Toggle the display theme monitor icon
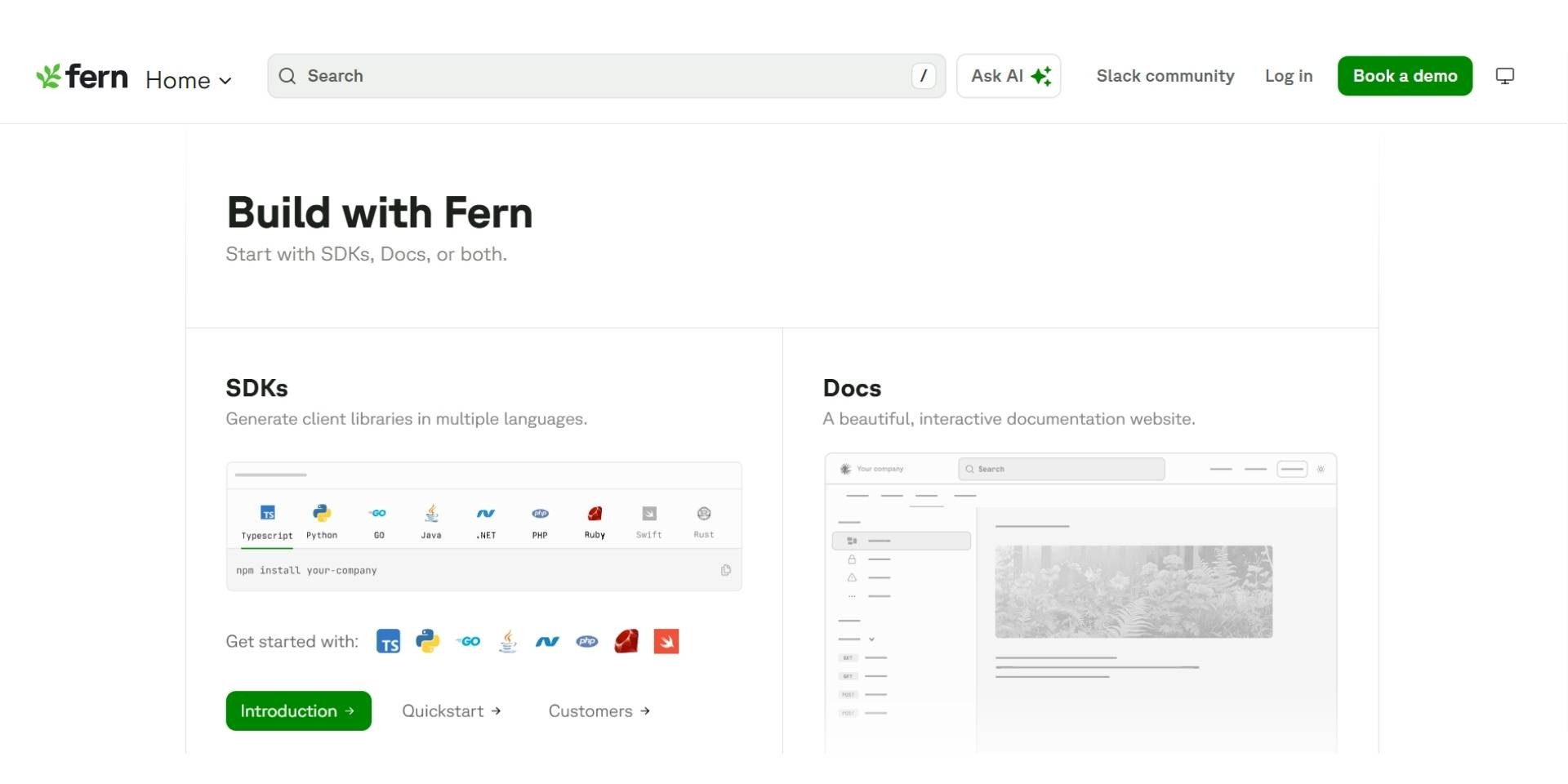This screenshot has width=1568, height=784. click(x=1504, y=75)
